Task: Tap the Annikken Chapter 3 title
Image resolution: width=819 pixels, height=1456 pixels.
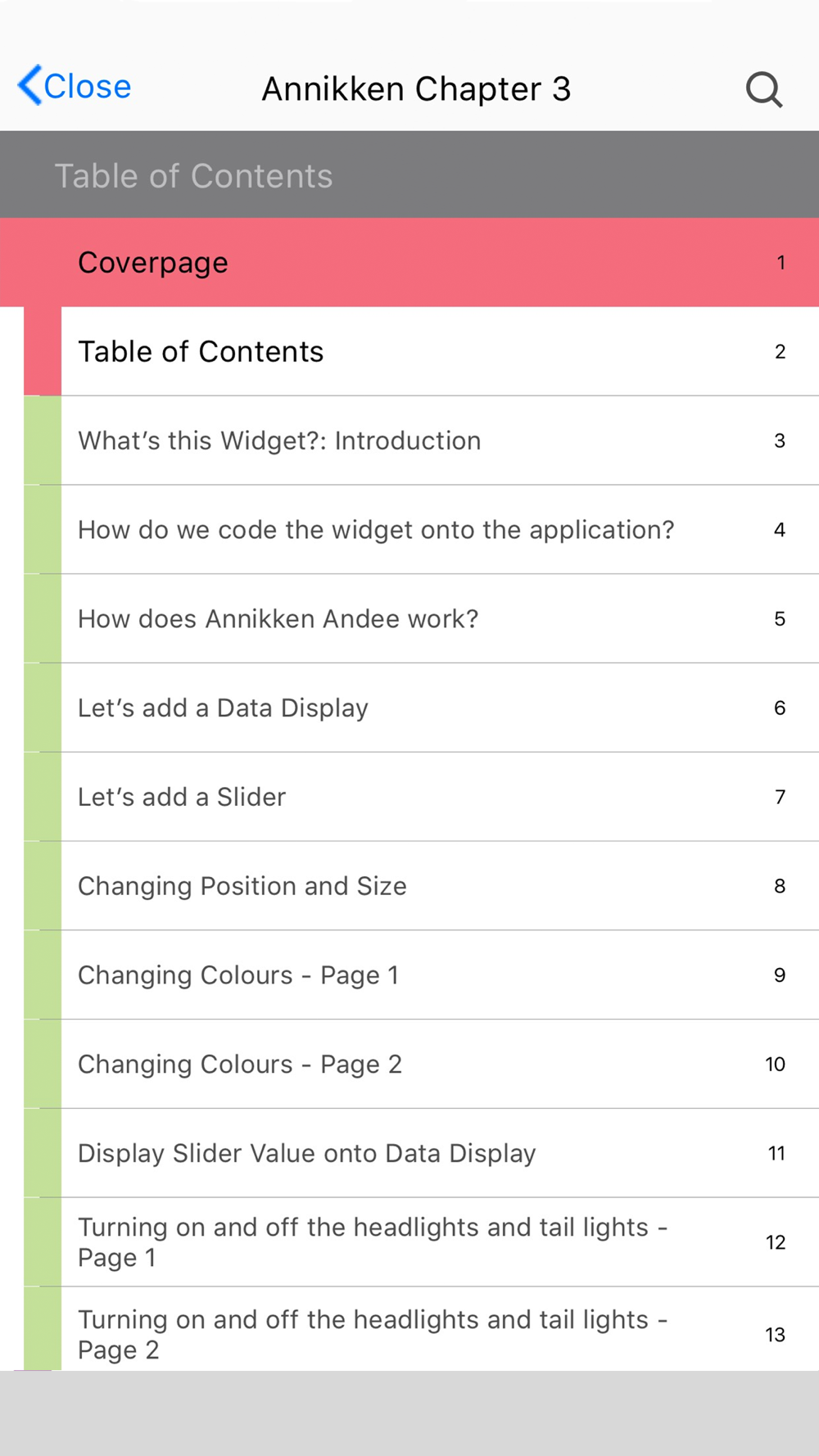Action: [x=416, y=89]
